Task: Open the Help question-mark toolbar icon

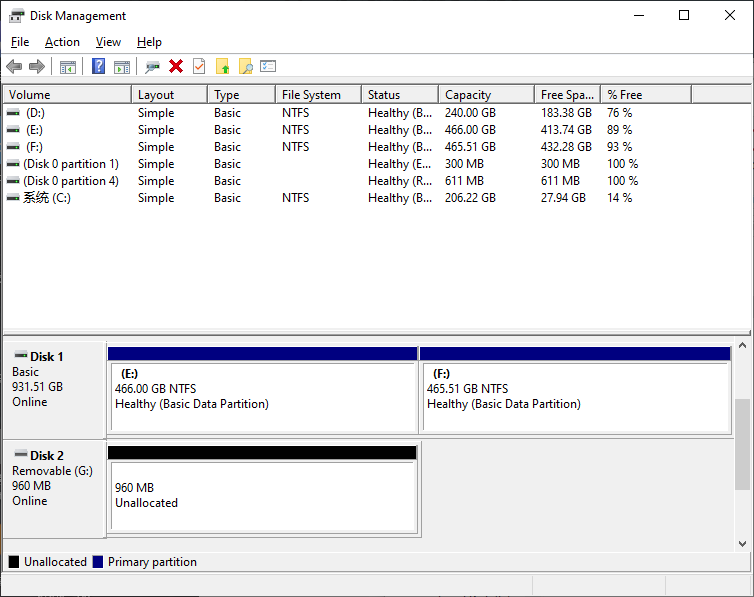Action: click(x=98, y=66)
